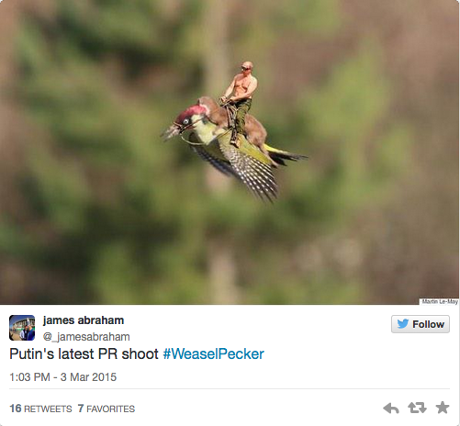This screenshot has width=460, height=426.
Task: View the 16 Retweets list
Action: point(41,408)
